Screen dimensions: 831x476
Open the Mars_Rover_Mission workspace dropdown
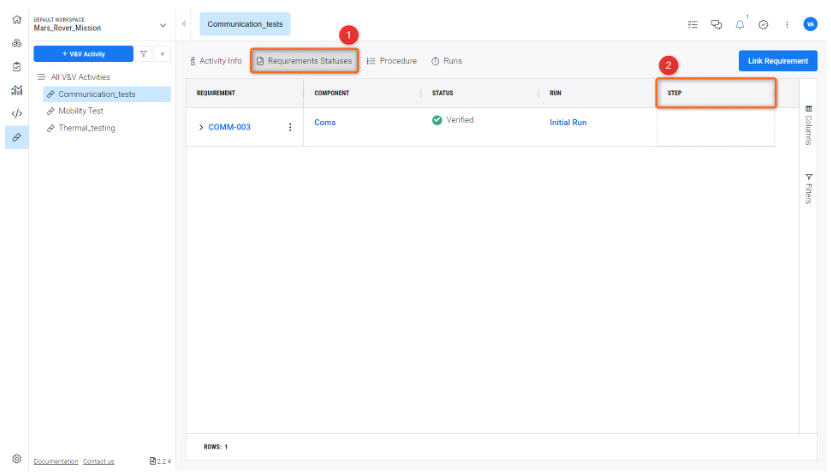[x=163, y=25]
